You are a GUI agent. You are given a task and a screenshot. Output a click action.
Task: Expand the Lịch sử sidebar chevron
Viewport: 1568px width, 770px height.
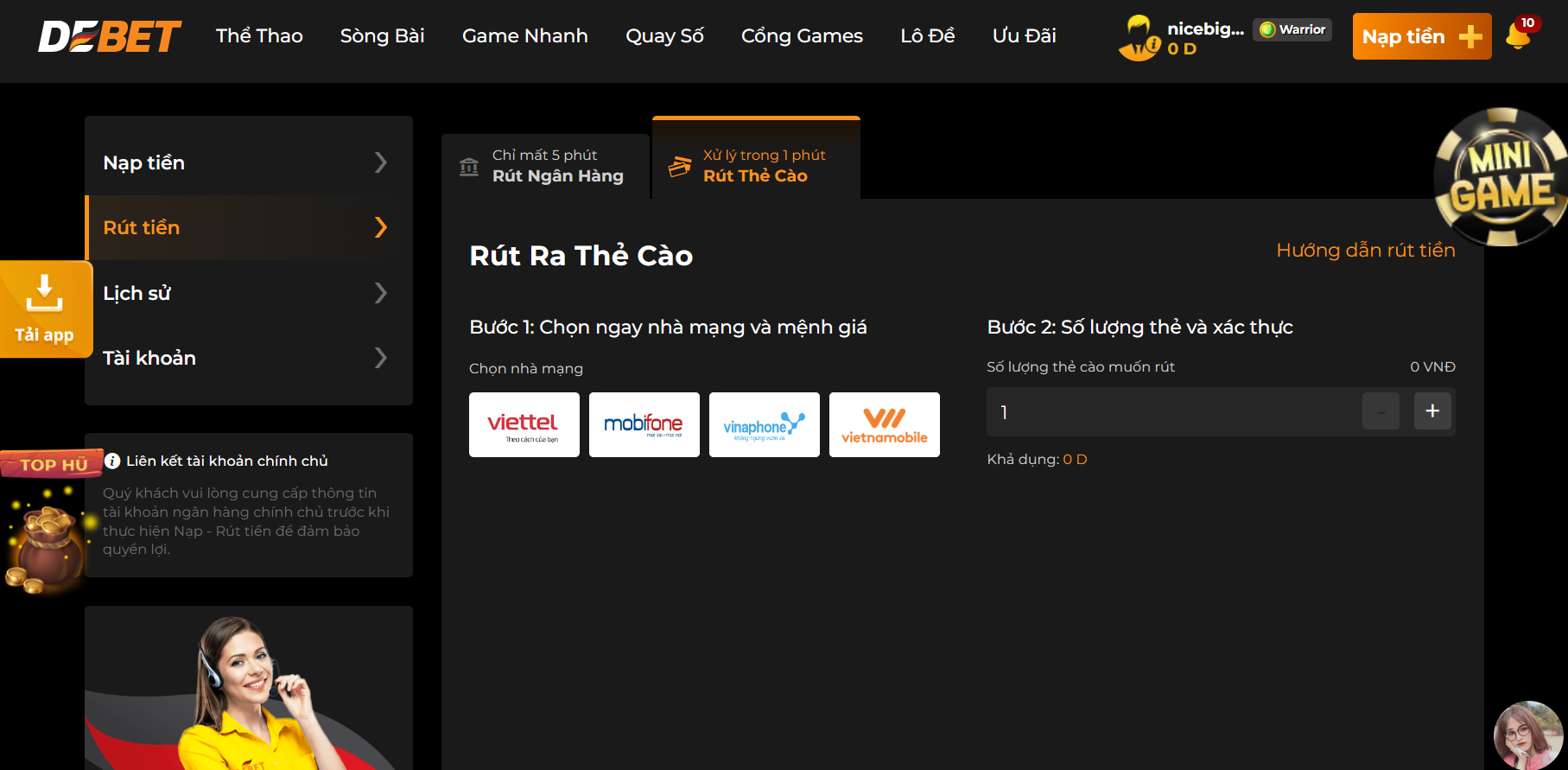(x=381, y=293)
